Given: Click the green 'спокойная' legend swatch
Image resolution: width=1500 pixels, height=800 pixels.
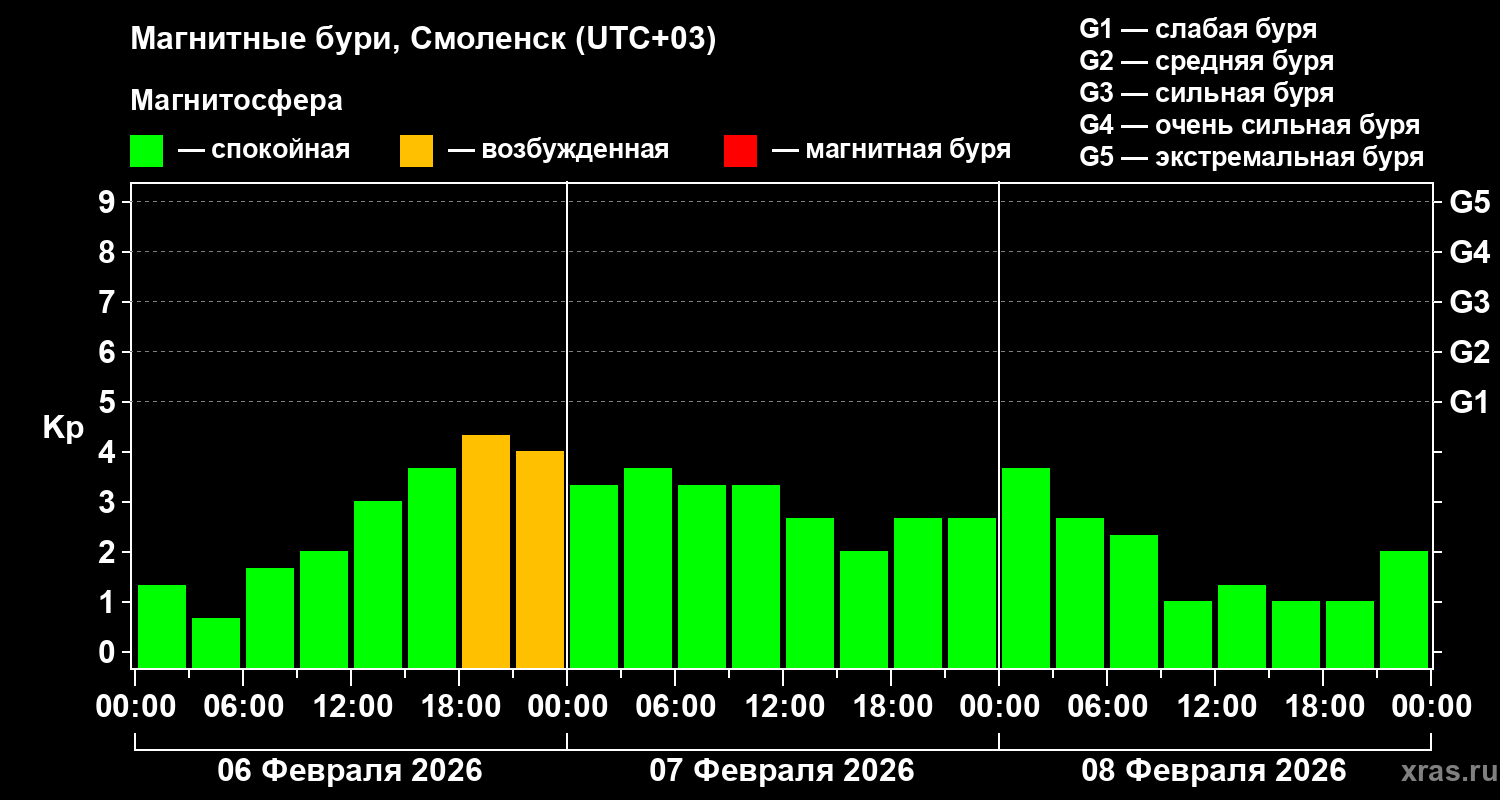Looking at the screenshot, I should (147, 151).
